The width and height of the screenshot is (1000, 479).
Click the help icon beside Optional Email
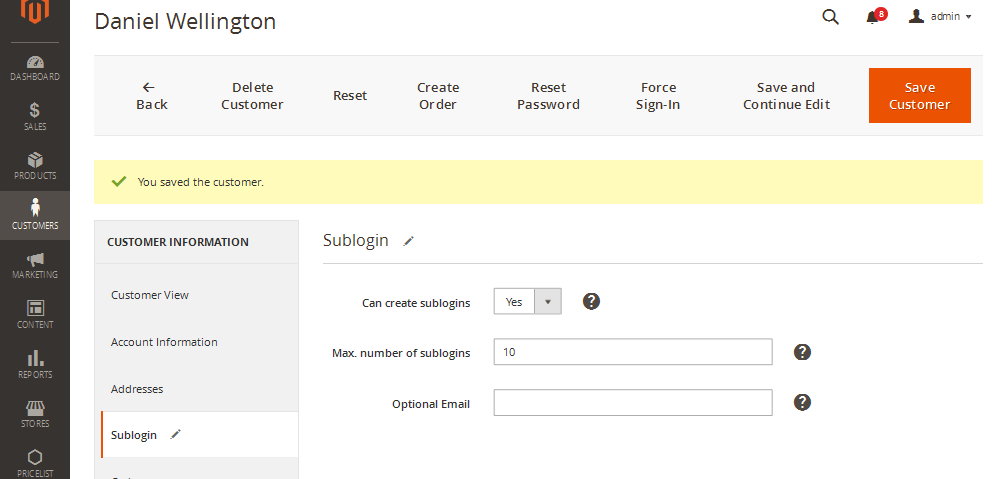[802, 402]
